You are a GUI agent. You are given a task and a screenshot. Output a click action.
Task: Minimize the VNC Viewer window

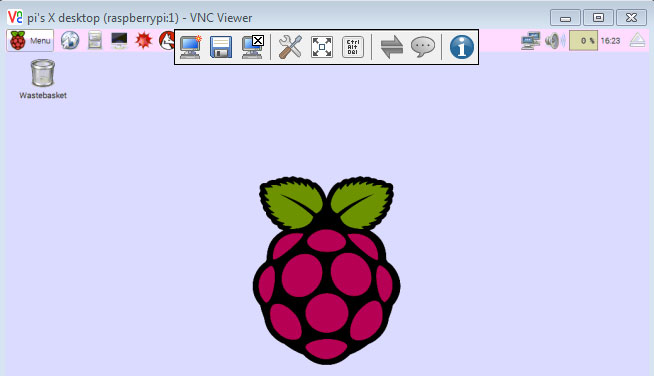point(565,18)
